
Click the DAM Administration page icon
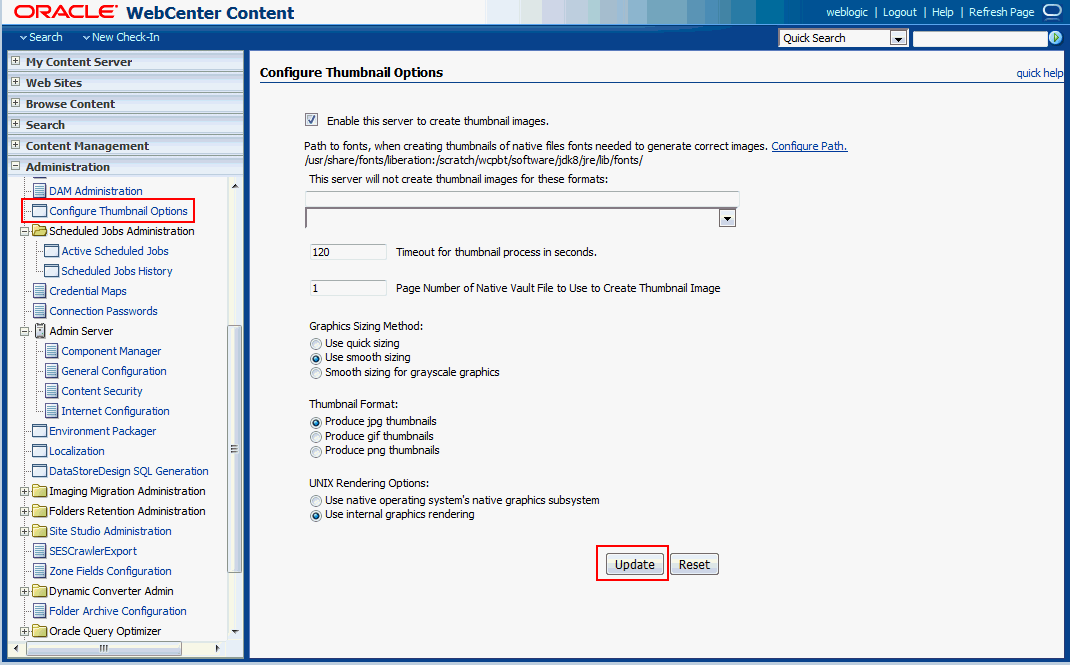pyautogui.click(x=40, y=191)
